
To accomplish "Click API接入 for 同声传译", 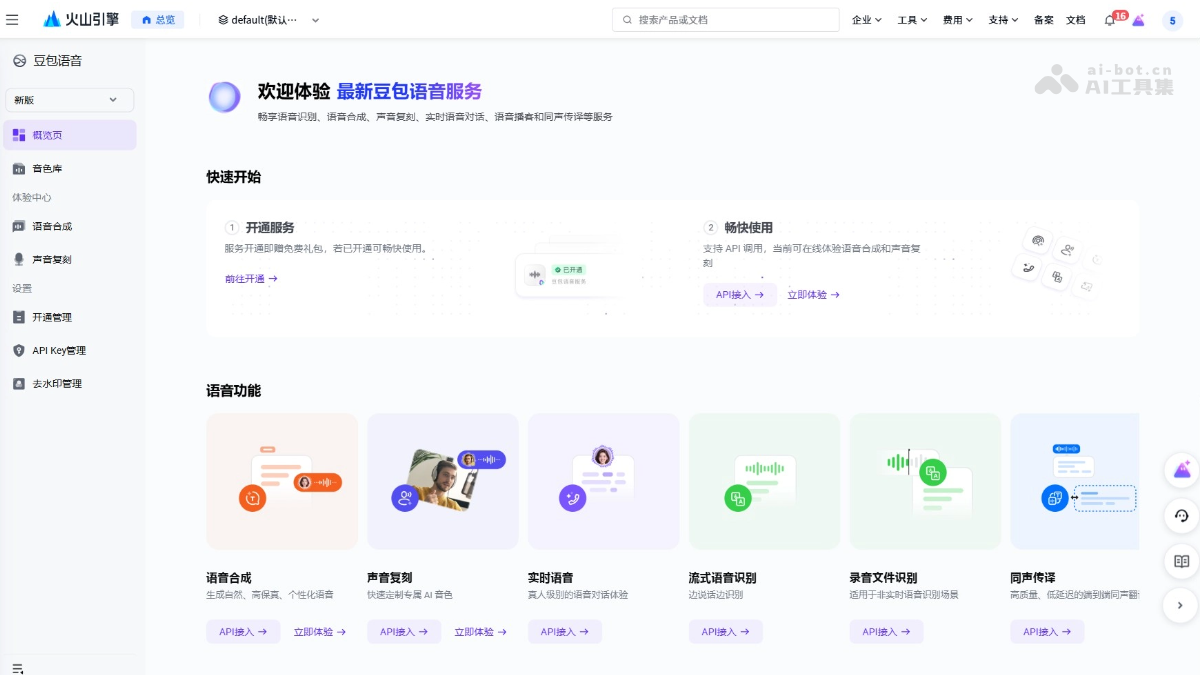I will tap(1046, 631).
